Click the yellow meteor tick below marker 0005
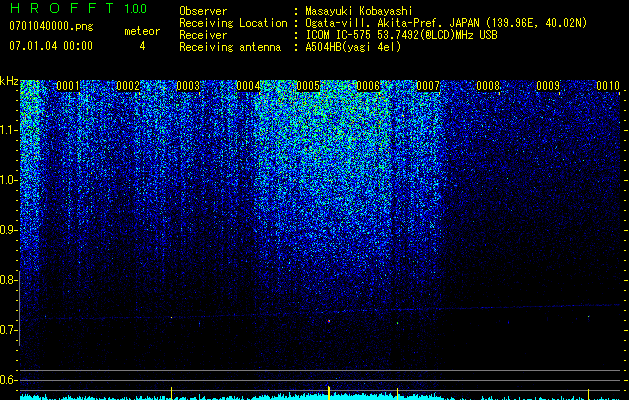This screenshot has height=400, width=629. [x=329, y=392]
